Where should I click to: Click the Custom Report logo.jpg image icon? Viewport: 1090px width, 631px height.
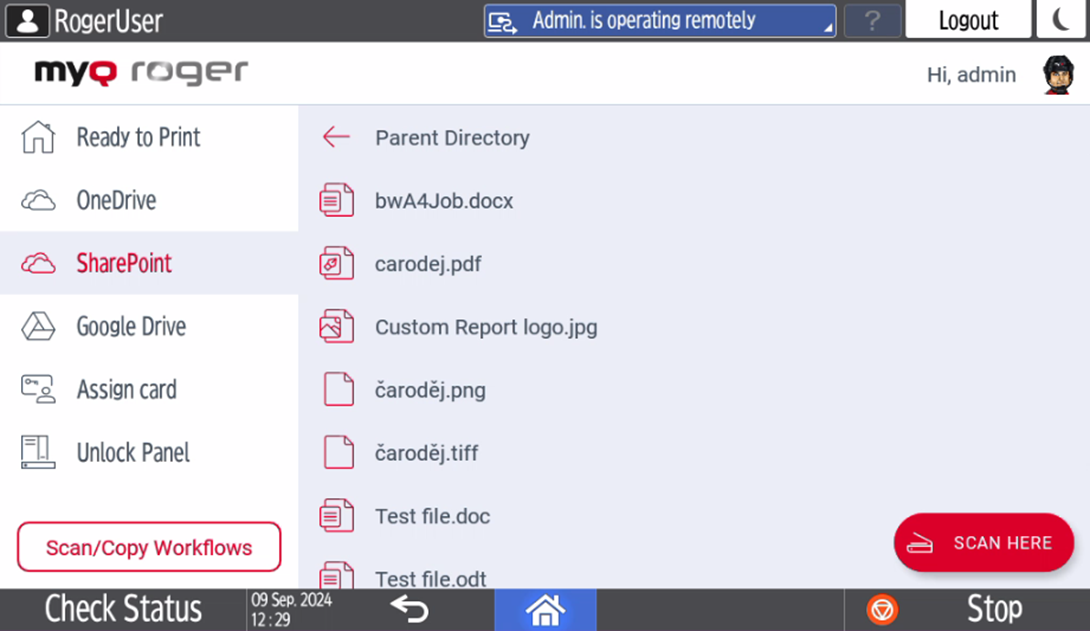tap(337, 327)
